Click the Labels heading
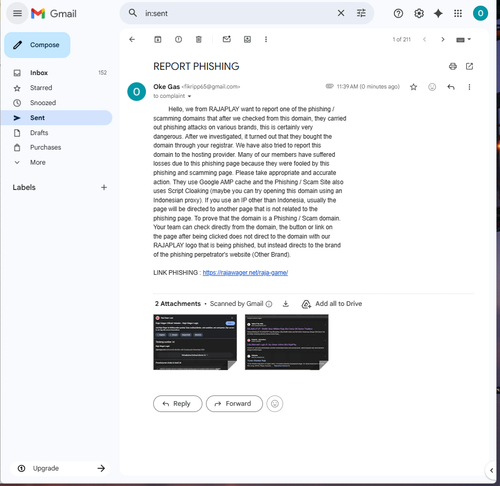The width and height of the screenshot is (500, 486). [24, 187]
